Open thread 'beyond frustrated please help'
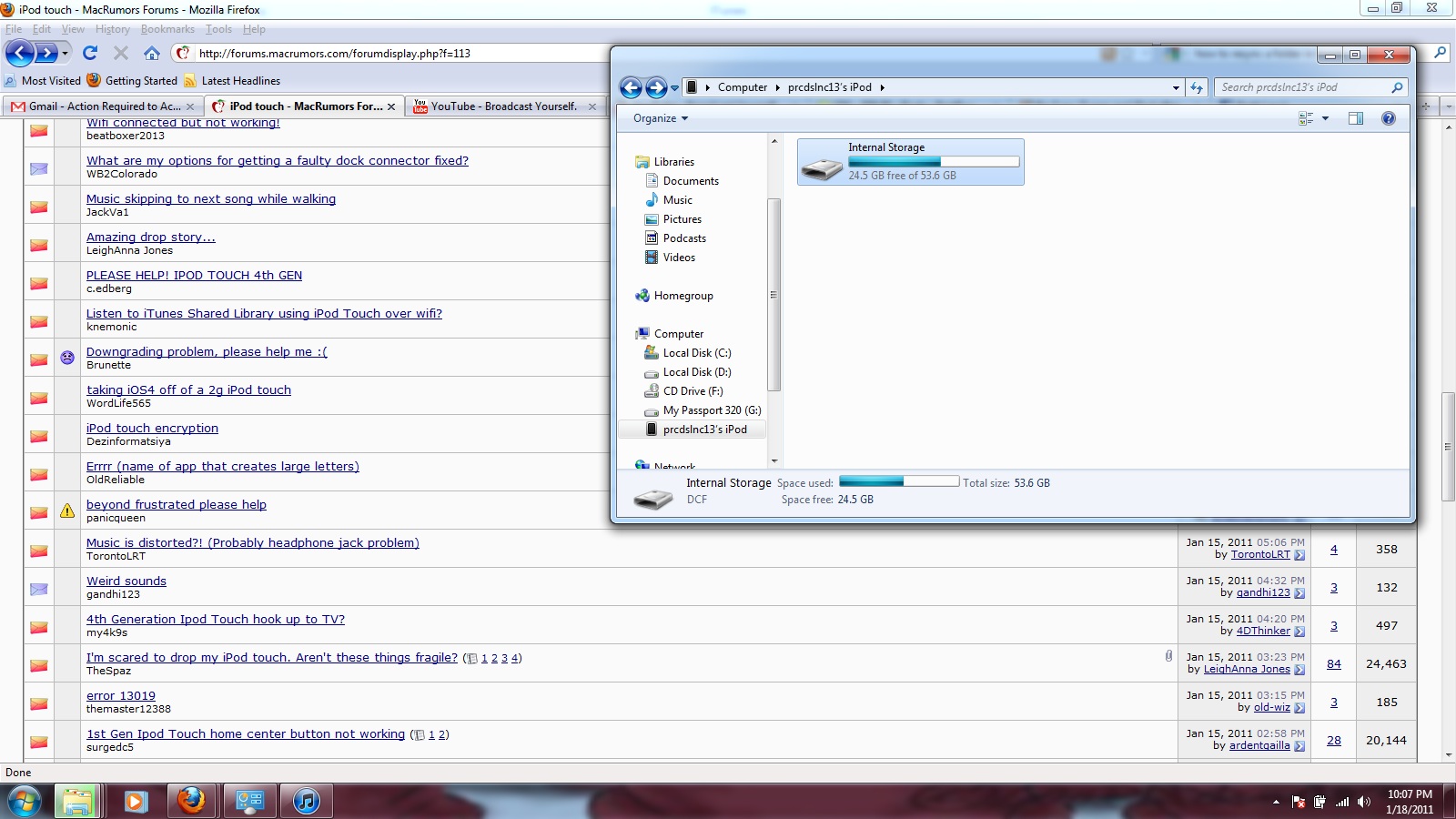Image resolution: width=1456 pixels, height=819 pixels. [177, 505]
